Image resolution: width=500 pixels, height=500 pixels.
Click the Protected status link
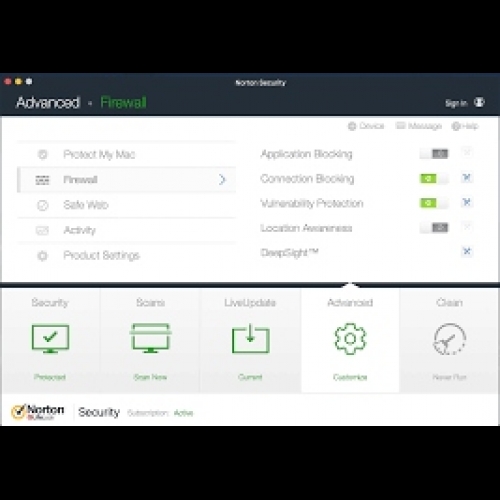pyautogui.click(x=50, y=377)
